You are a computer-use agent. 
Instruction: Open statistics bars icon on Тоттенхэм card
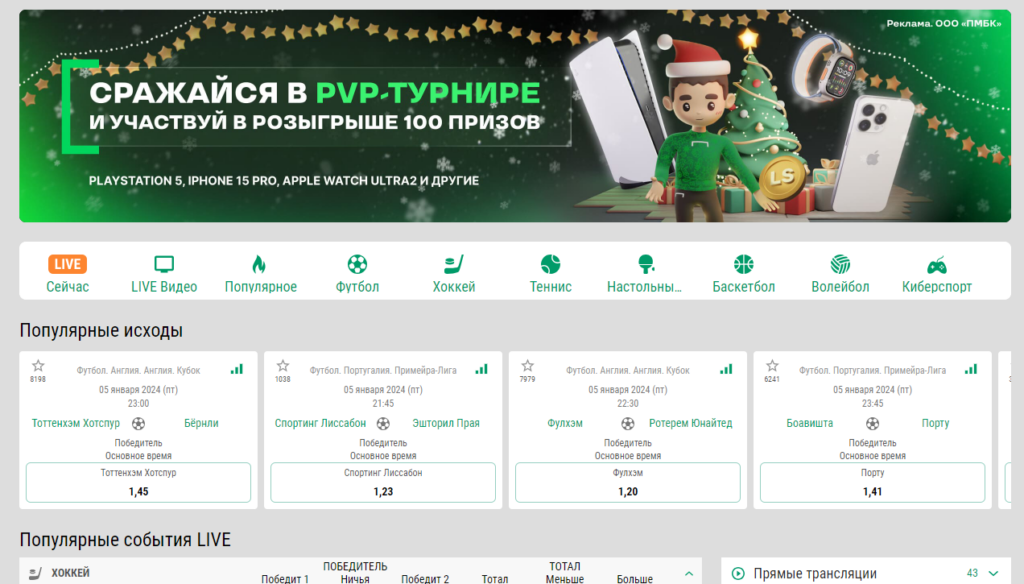237,369
